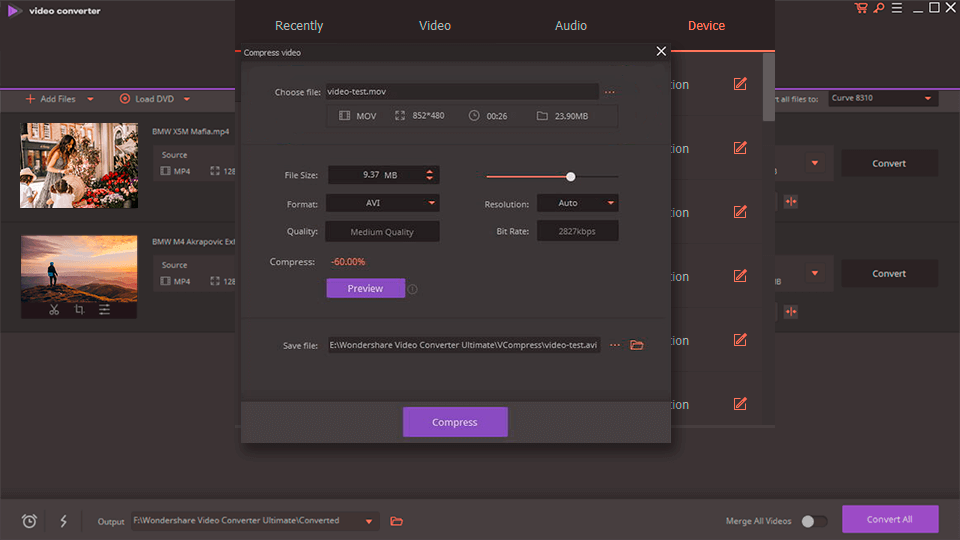Viewport: 960px width, 540px height.
Task: Click the device list scrollbar
Action: tap(769, 87)
